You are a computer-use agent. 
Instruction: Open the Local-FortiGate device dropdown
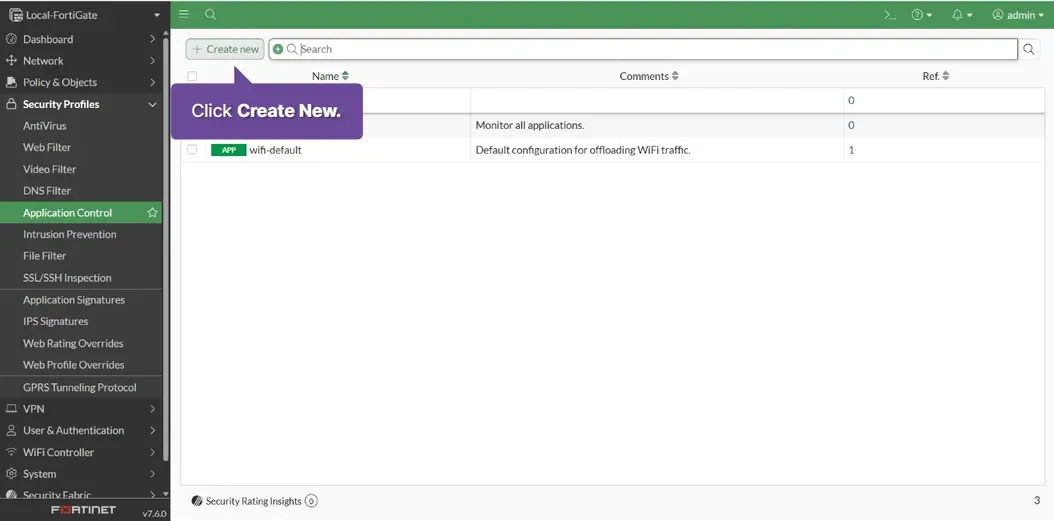pyautogui.click(x=157, y=15)
